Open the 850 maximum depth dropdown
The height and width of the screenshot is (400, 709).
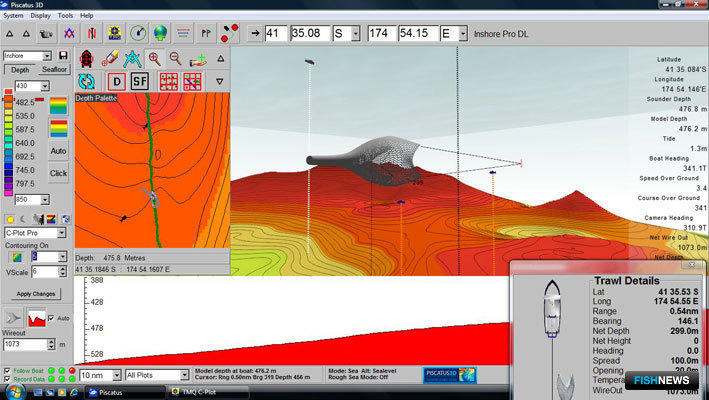point(45,199)
